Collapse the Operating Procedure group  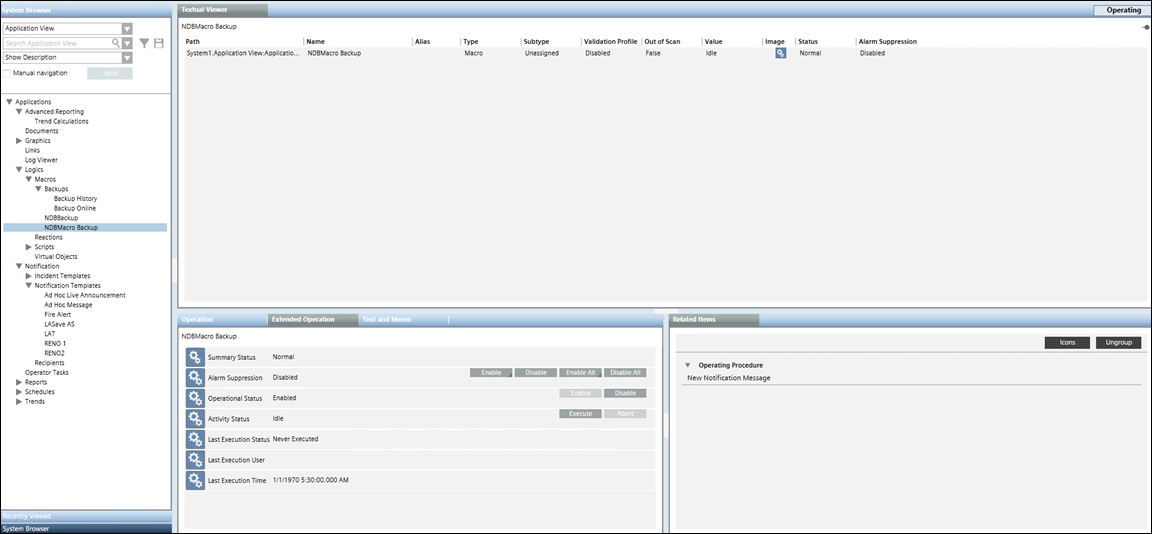tap(688, 365)
